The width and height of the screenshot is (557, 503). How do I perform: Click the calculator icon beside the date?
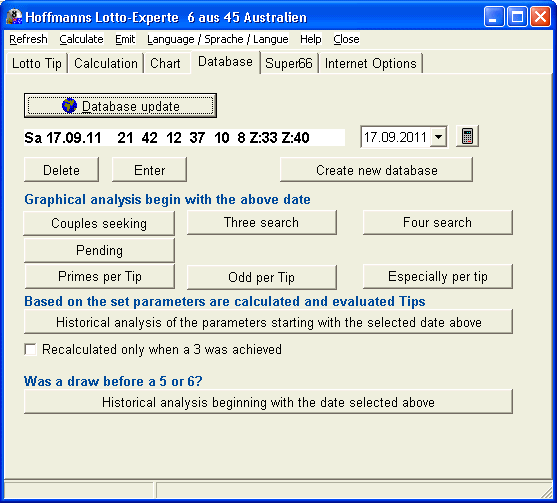[x=467, y=136]
